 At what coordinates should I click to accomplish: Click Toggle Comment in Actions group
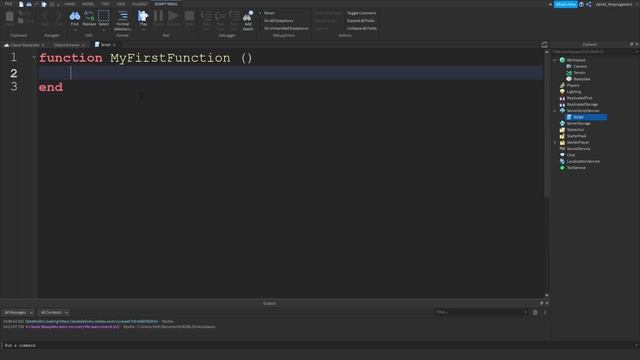click(x=362, y=13)
